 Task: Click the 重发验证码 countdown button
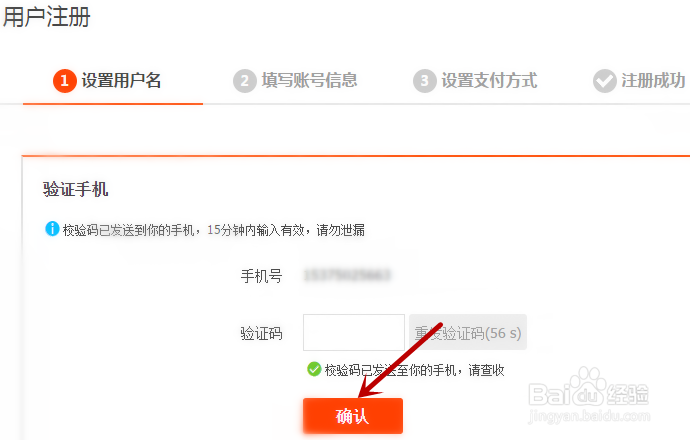[468, 332]
